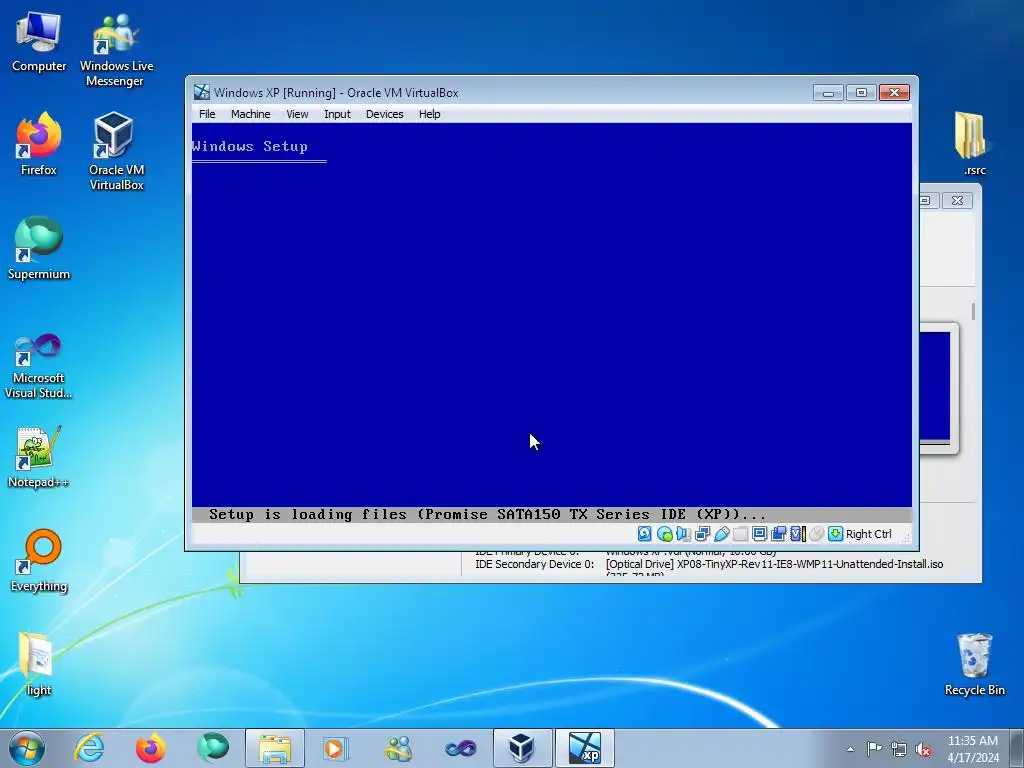Click the 'IDE Secondary Device 0:' label

(534, 564)
